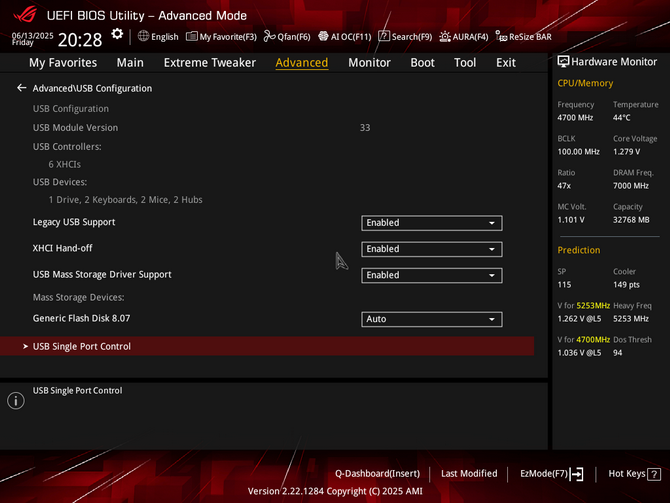This screenshot has width=670, height=503.
Task: Click CPU/Memory heading in Hardware Monitor
Action: [585, 83]
